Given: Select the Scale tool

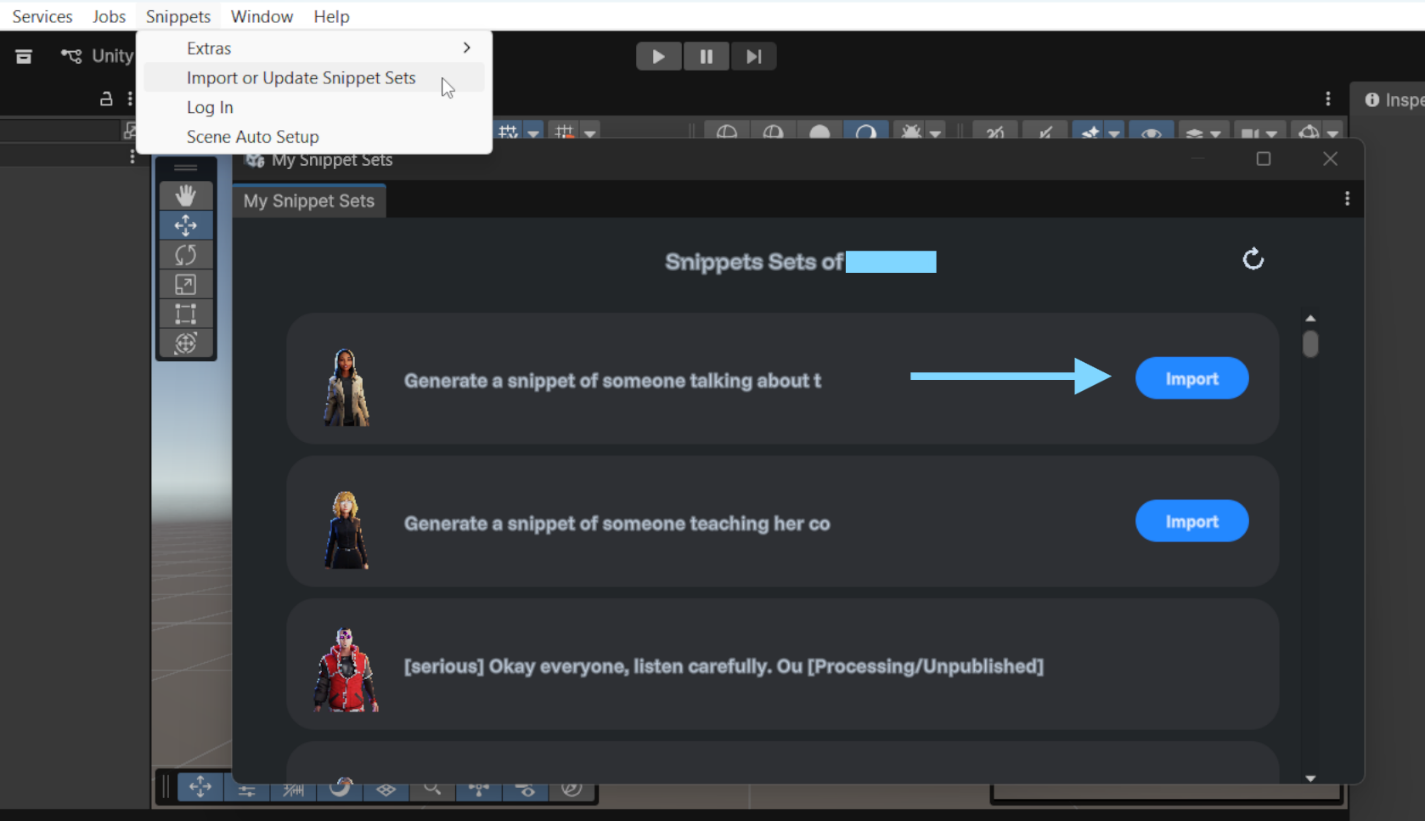Looking at the screenshot, I should (x=185, y=285).
